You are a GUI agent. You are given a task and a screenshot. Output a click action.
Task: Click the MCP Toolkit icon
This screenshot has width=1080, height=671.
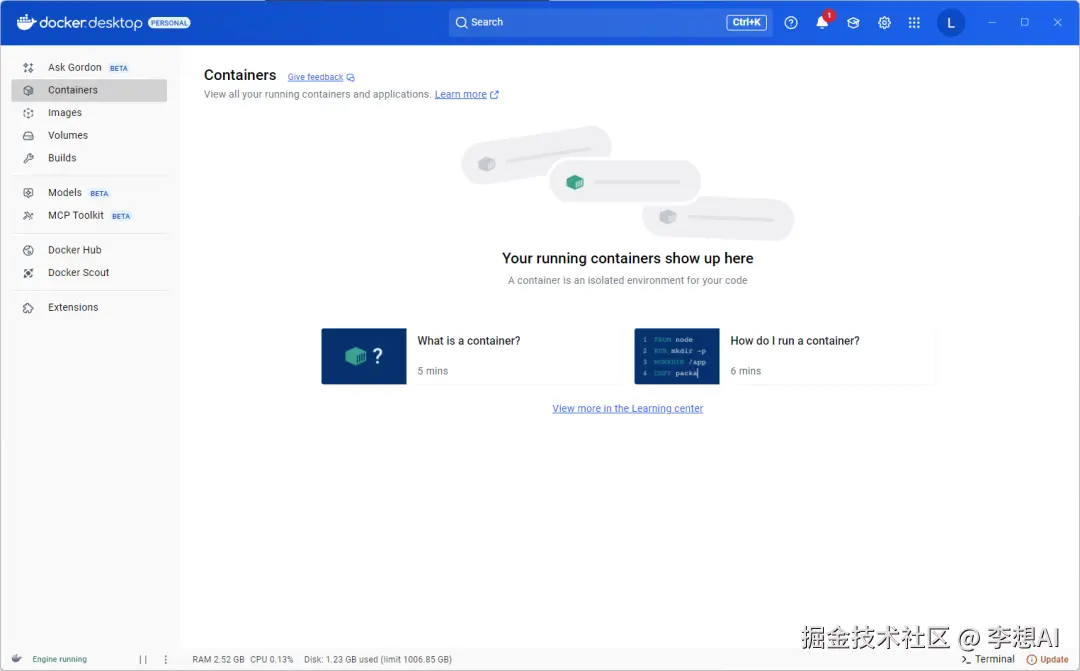28,216
